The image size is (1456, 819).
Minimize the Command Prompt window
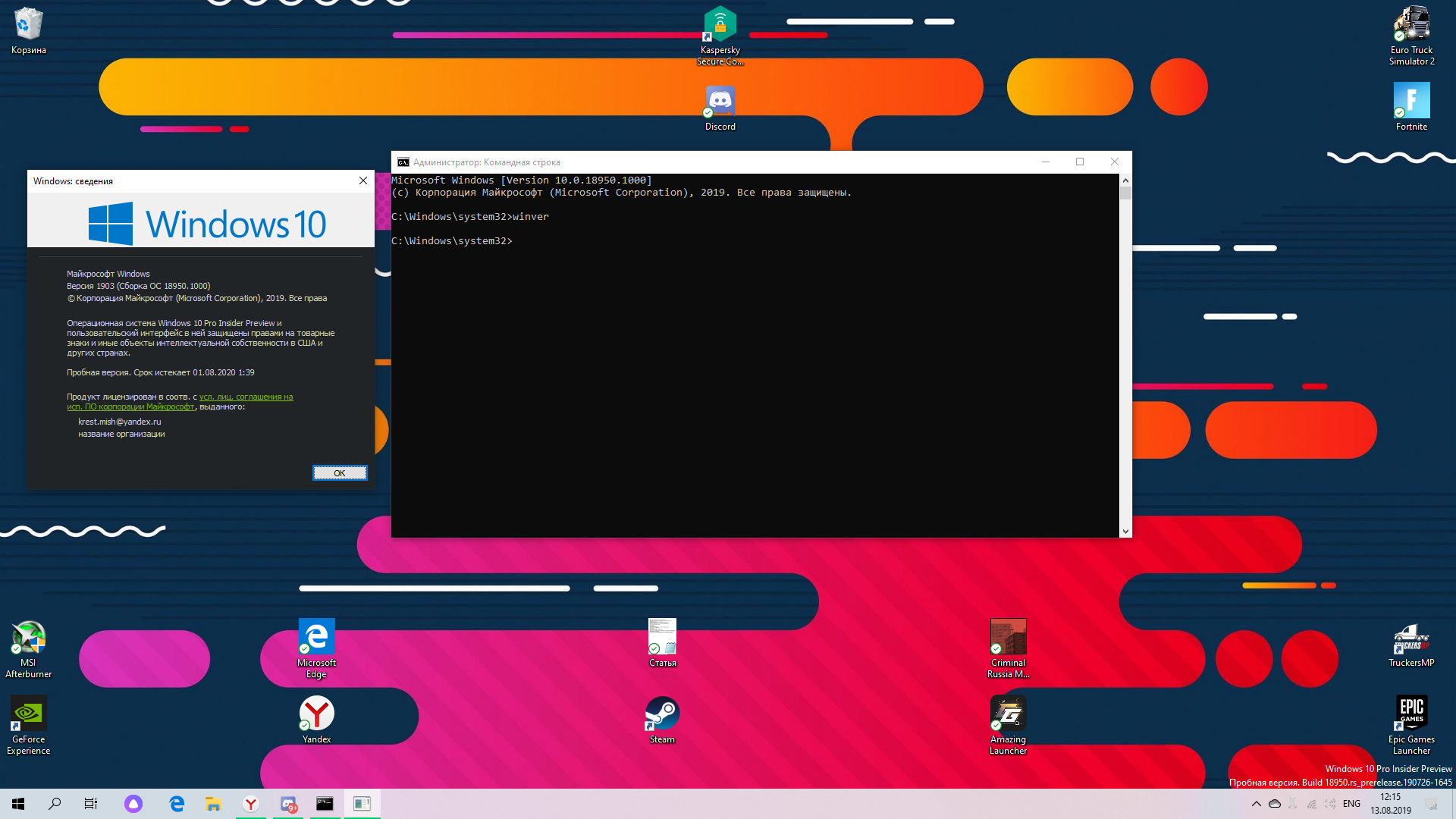click(1046, 162)
